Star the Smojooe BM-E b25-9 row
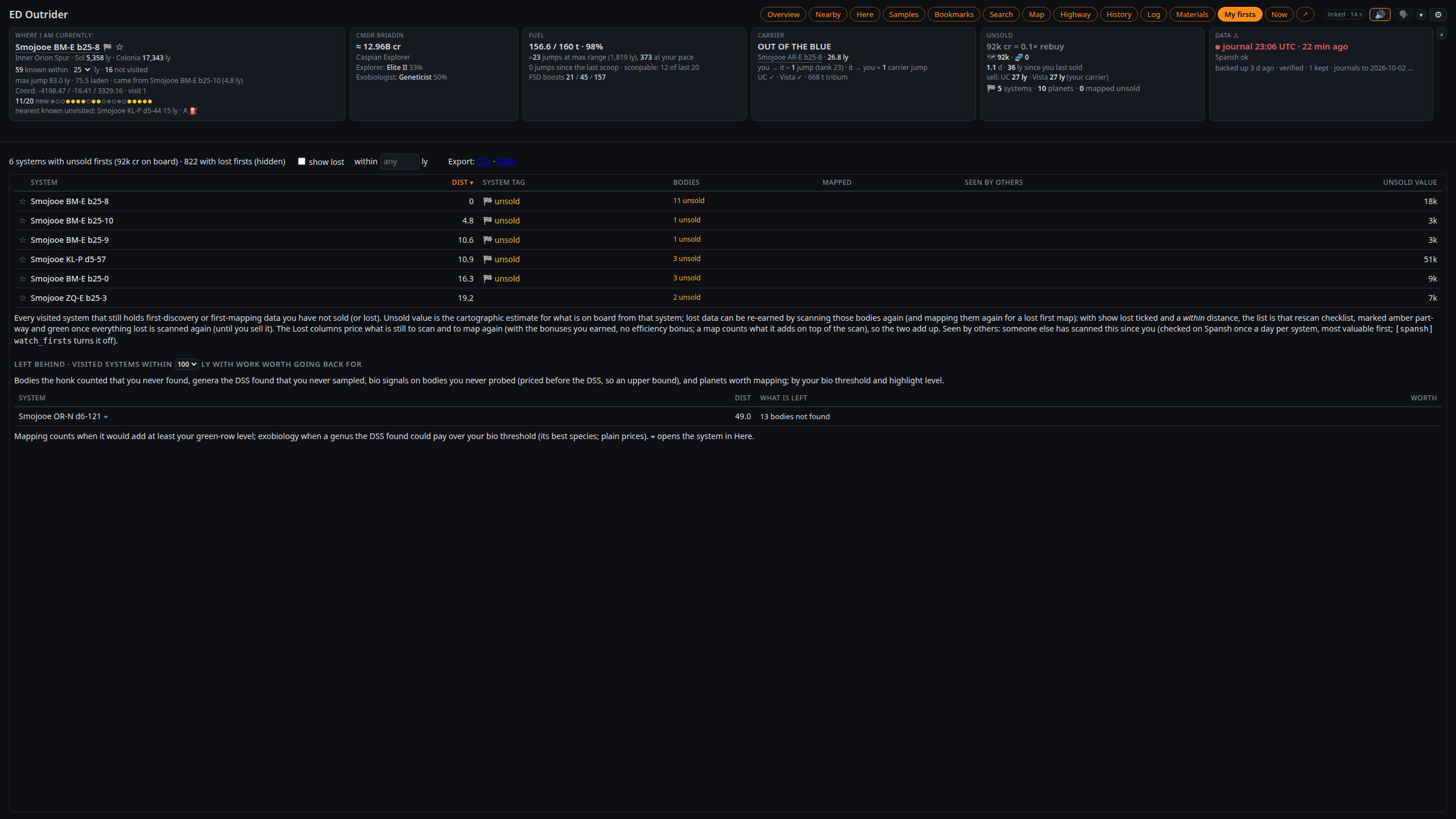Viewport: 1456px width, 819px height. [x=23, y=240]
